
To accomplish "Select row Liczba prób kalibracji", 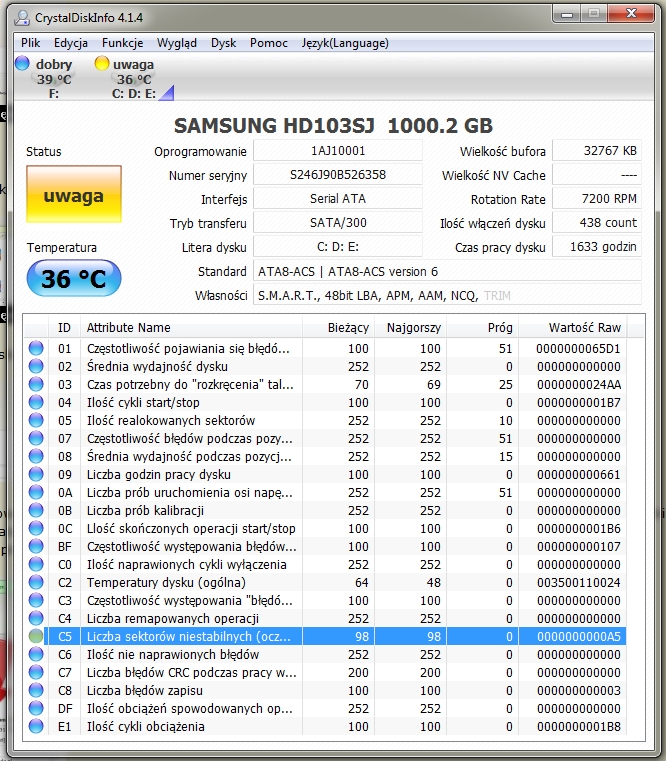I will pyautogui.click(x=325, y=510).
